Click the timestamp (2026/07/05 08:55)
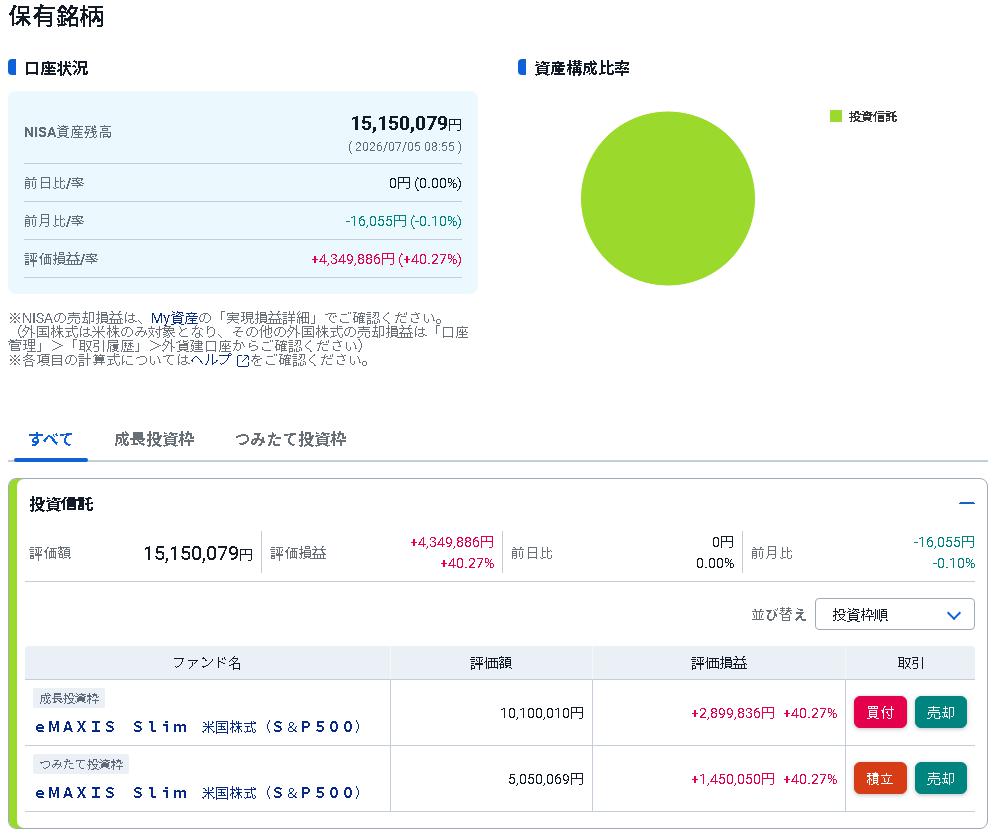Viewport: 993px width, 834px height. (405, 147)
